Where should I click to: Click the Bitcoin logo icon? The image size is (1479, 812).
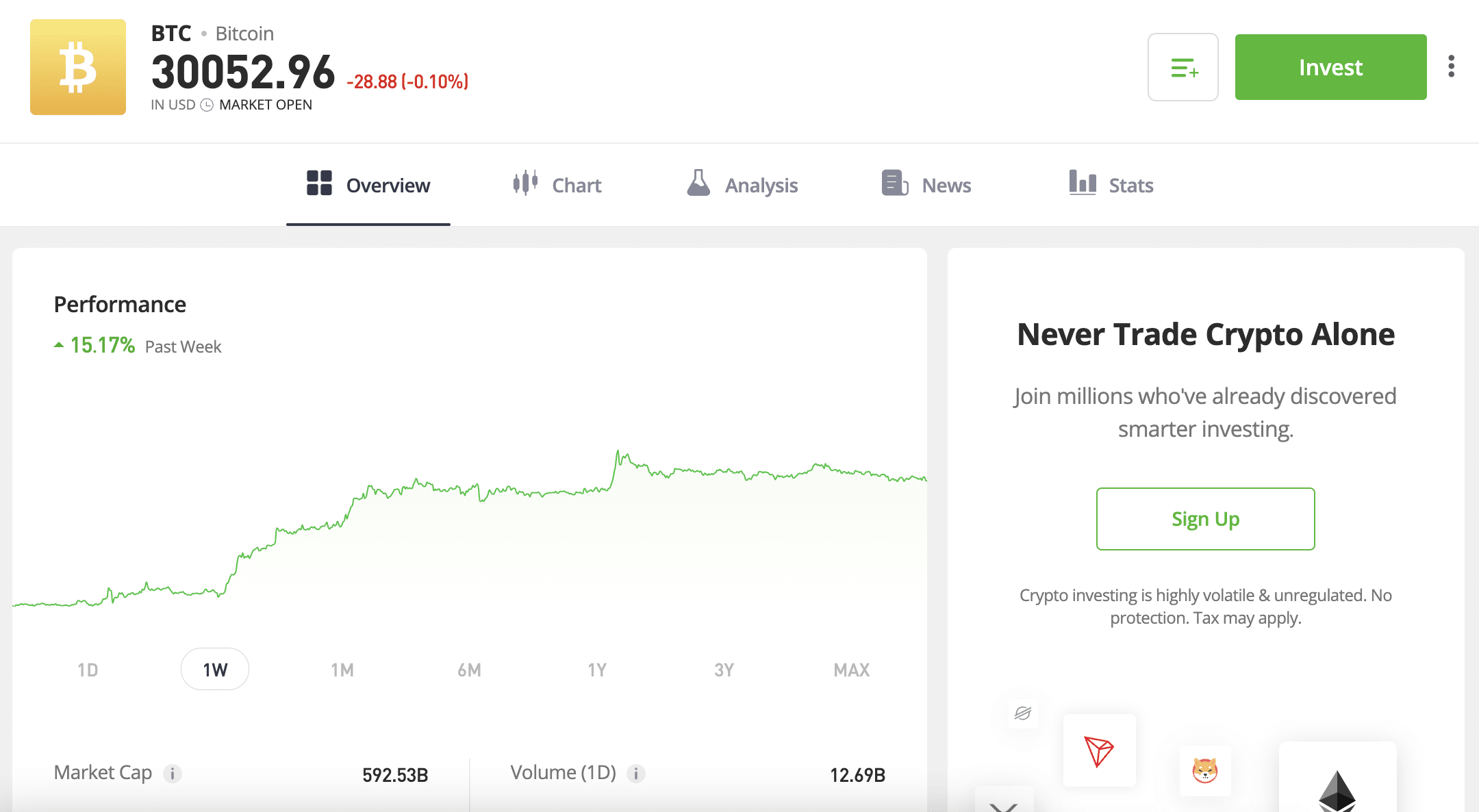(x=78, y=67)
